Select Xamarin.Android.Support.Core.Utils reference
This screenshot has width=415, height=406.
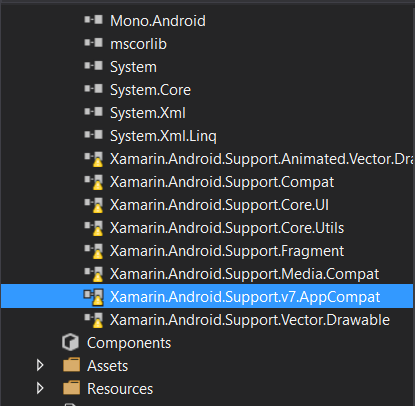pos(227,228)
